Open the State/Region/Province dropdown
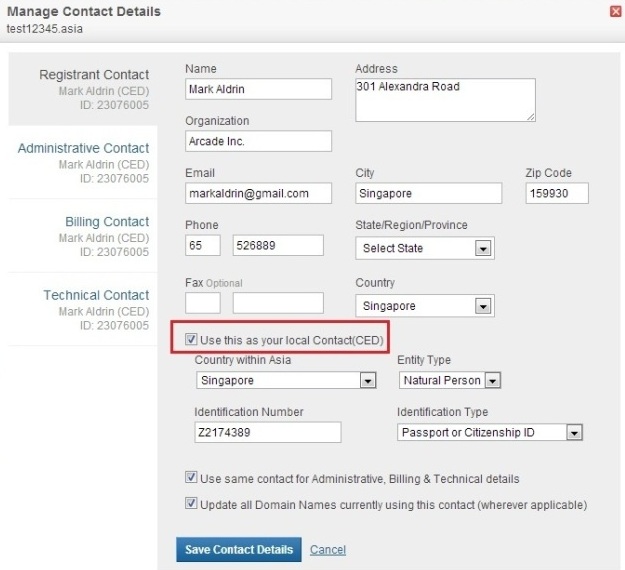Screen dimensions: 625x570 (425, 248)
